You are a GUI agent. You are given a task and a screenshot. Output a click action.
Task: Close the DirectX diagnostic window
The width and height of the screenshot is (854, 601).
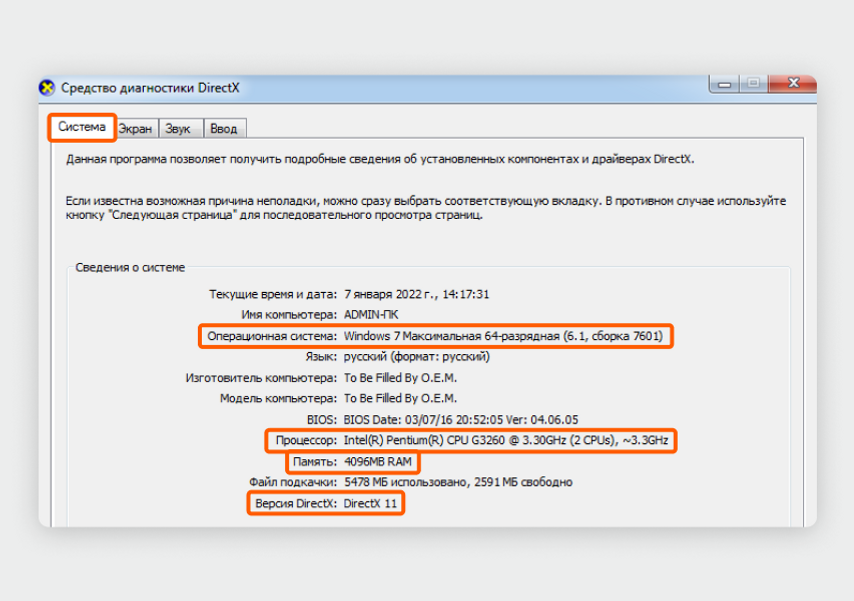pos(793,83)
